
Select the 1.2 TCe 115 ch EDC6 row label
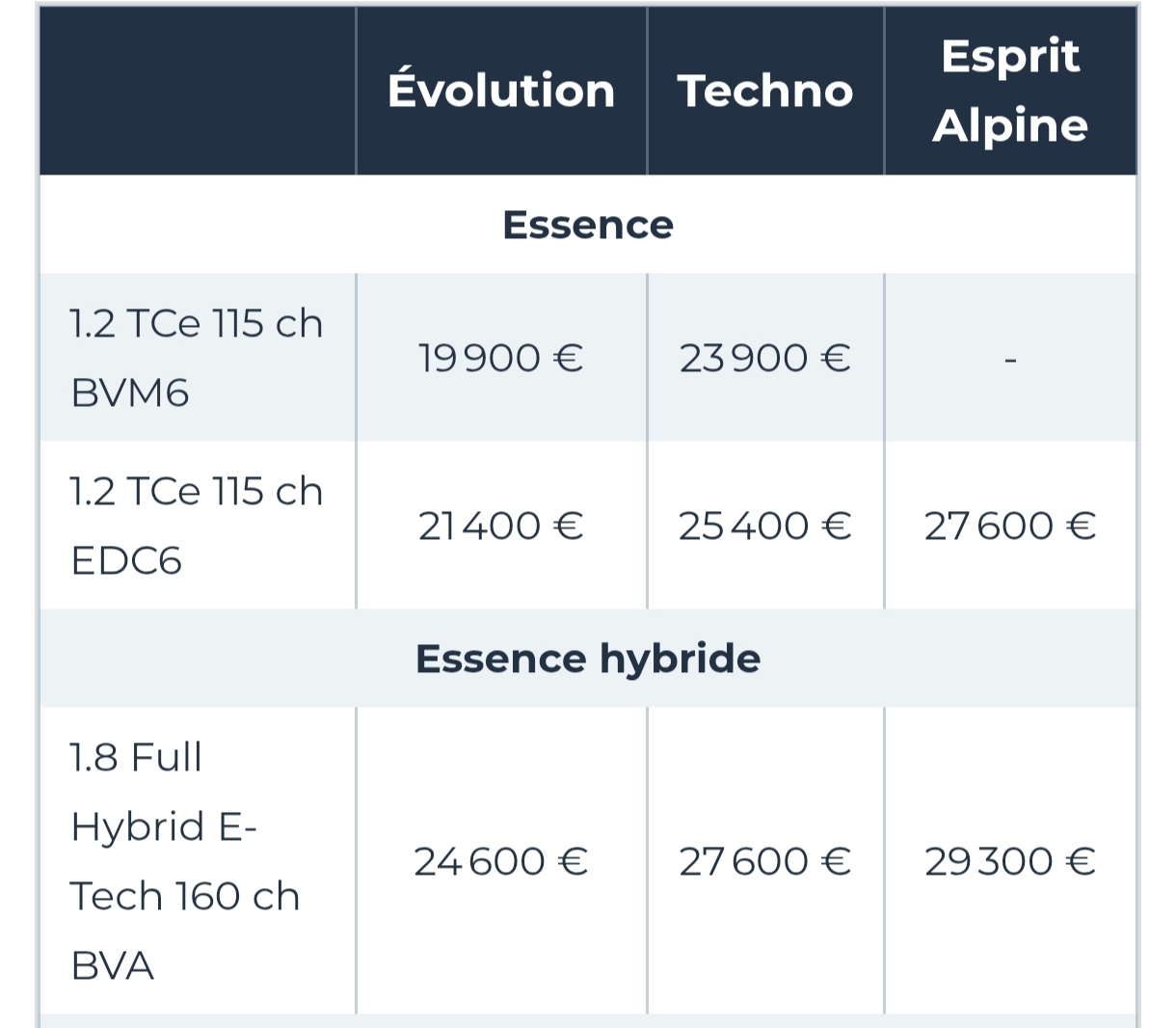pos(197,526)
